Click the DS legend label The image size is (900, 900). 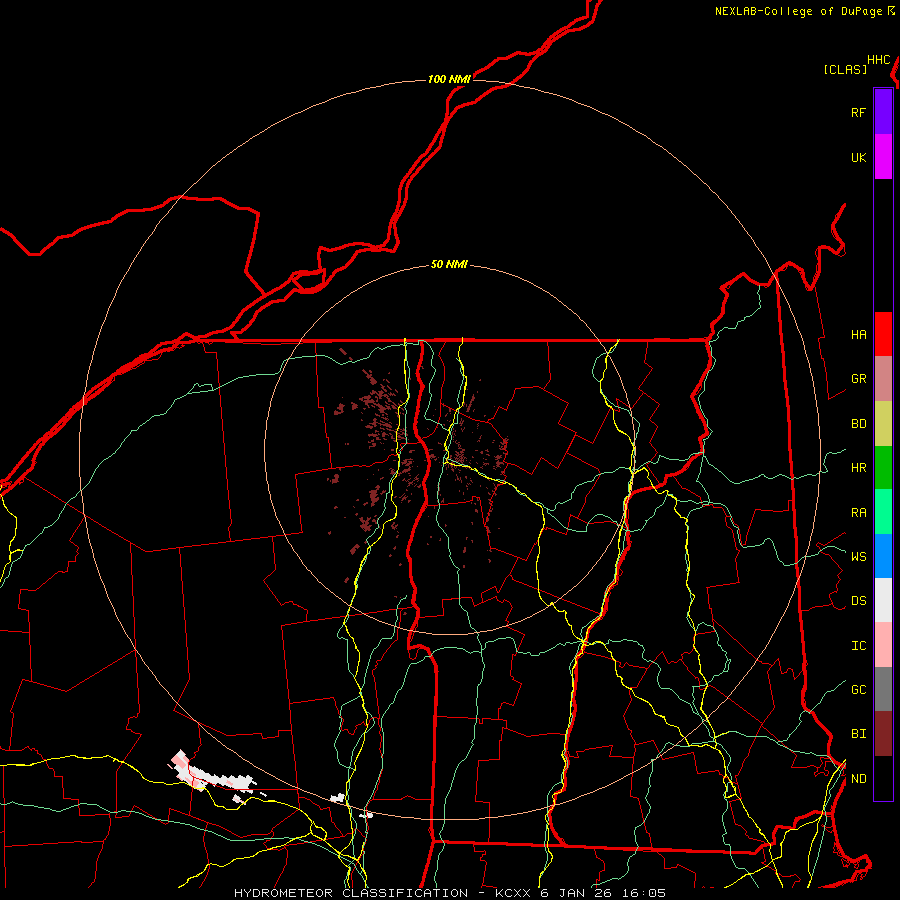[x=858, y=600]
